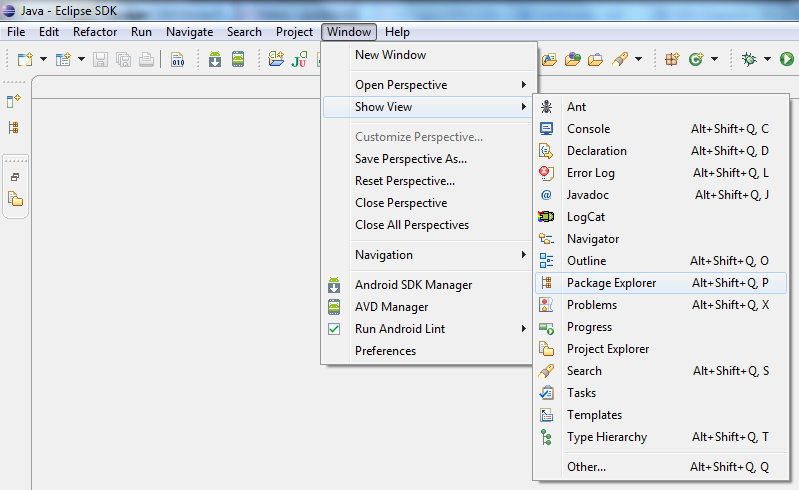799x490 pixels.
Task: Open the Debug dropdown arrow
Action: coord(767,59)
